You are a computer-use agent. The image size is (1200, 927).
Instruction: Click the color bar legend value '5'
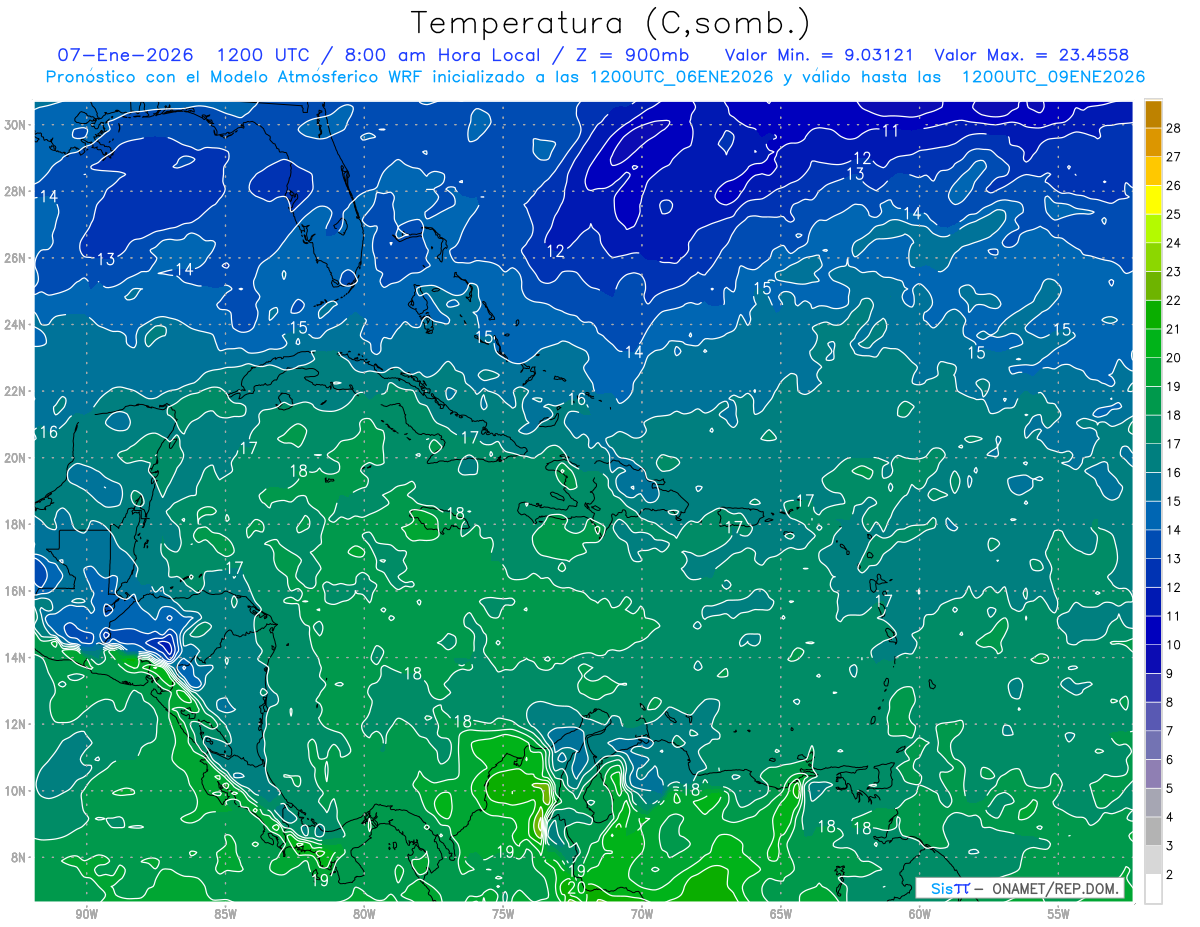(x=1169, y=788)
